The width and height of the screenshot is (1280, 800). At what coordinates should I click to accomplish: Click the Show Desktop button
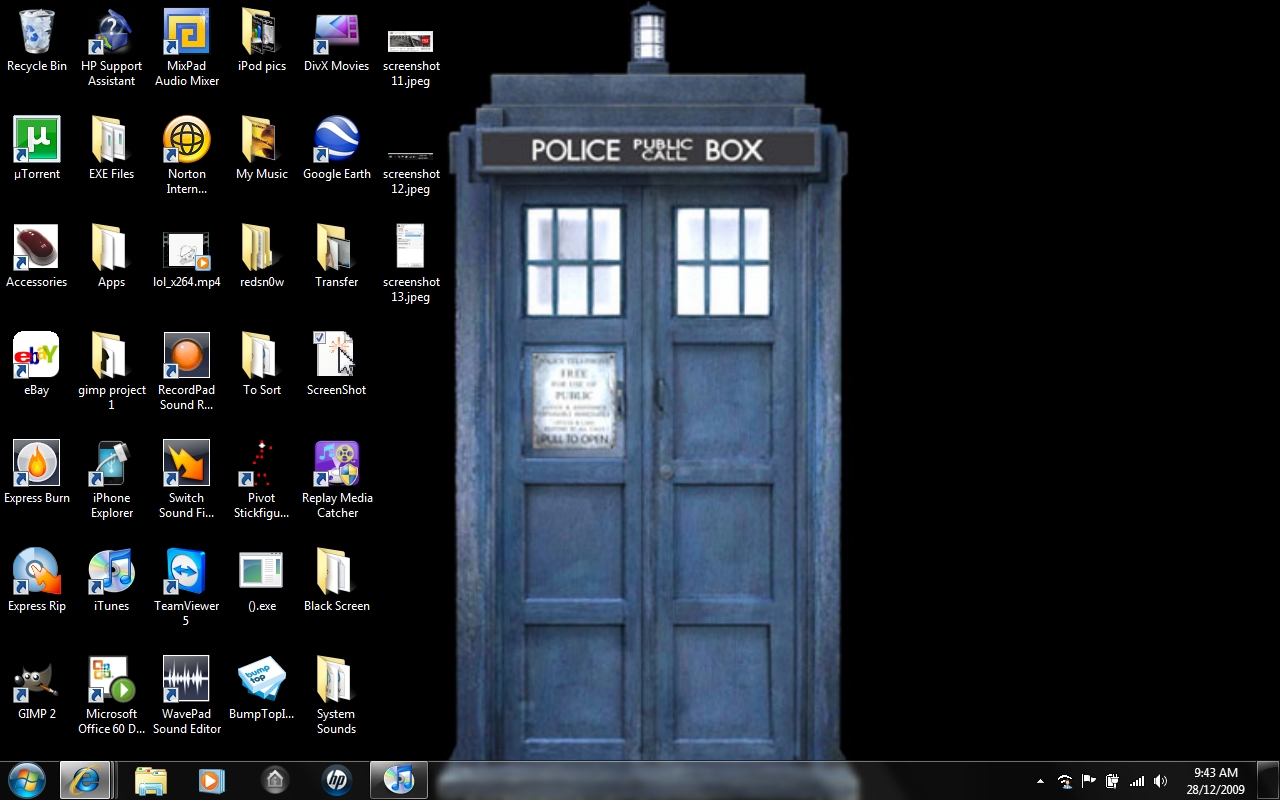(x=1268, y=781)
